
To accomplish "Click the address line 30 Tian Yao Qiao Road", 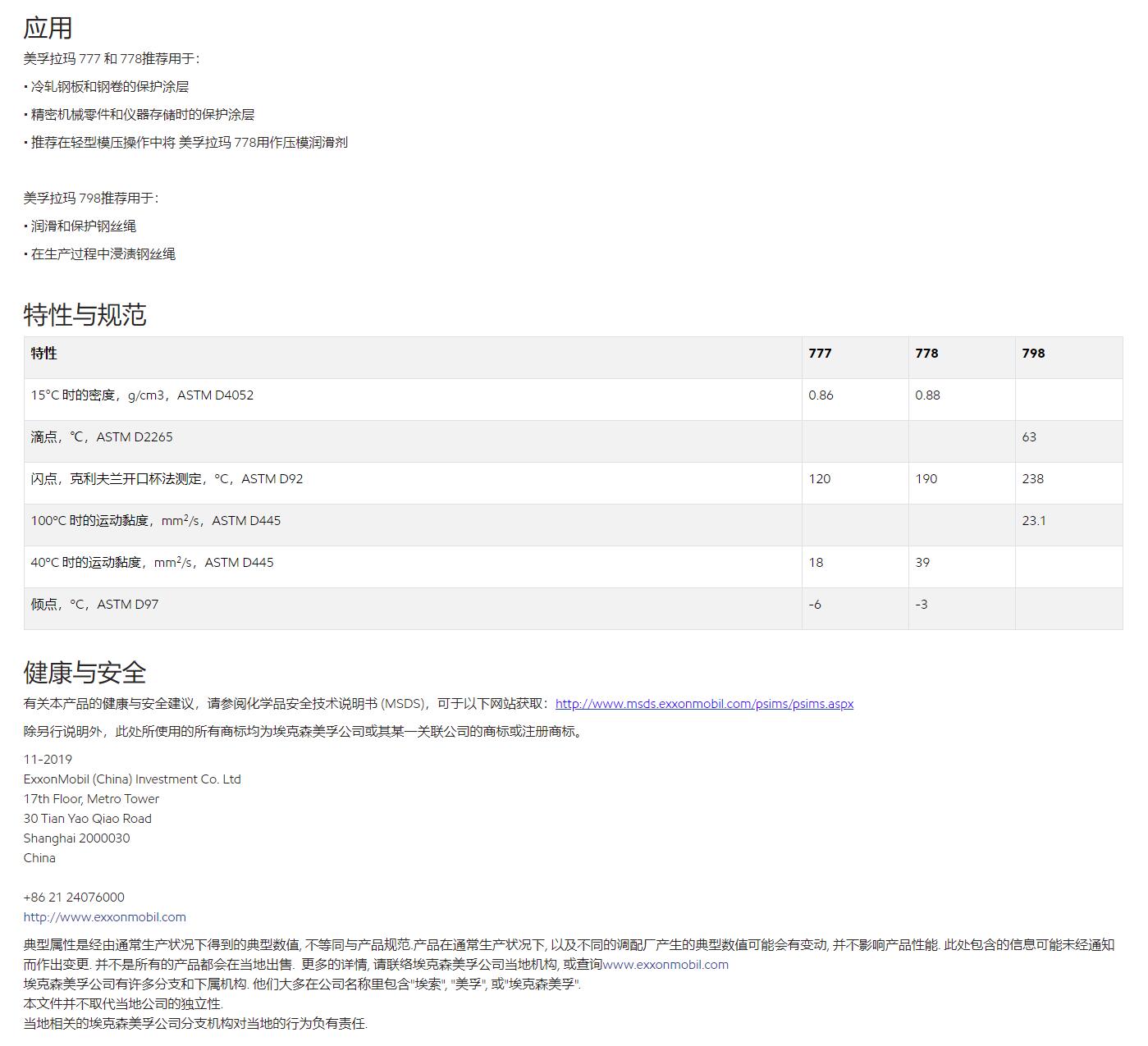I will point(88,819).
